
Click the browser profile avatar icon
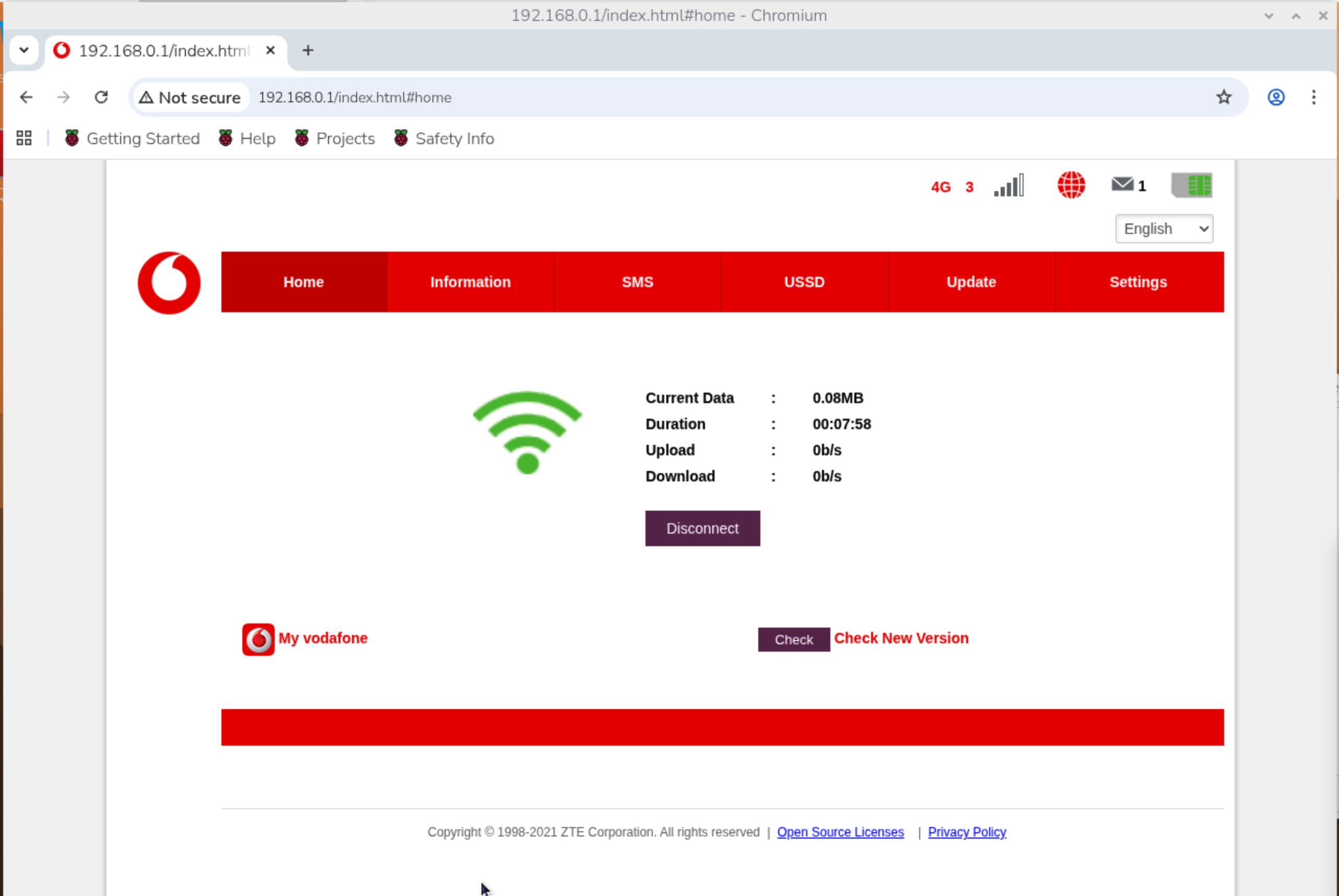[1276, 97]
